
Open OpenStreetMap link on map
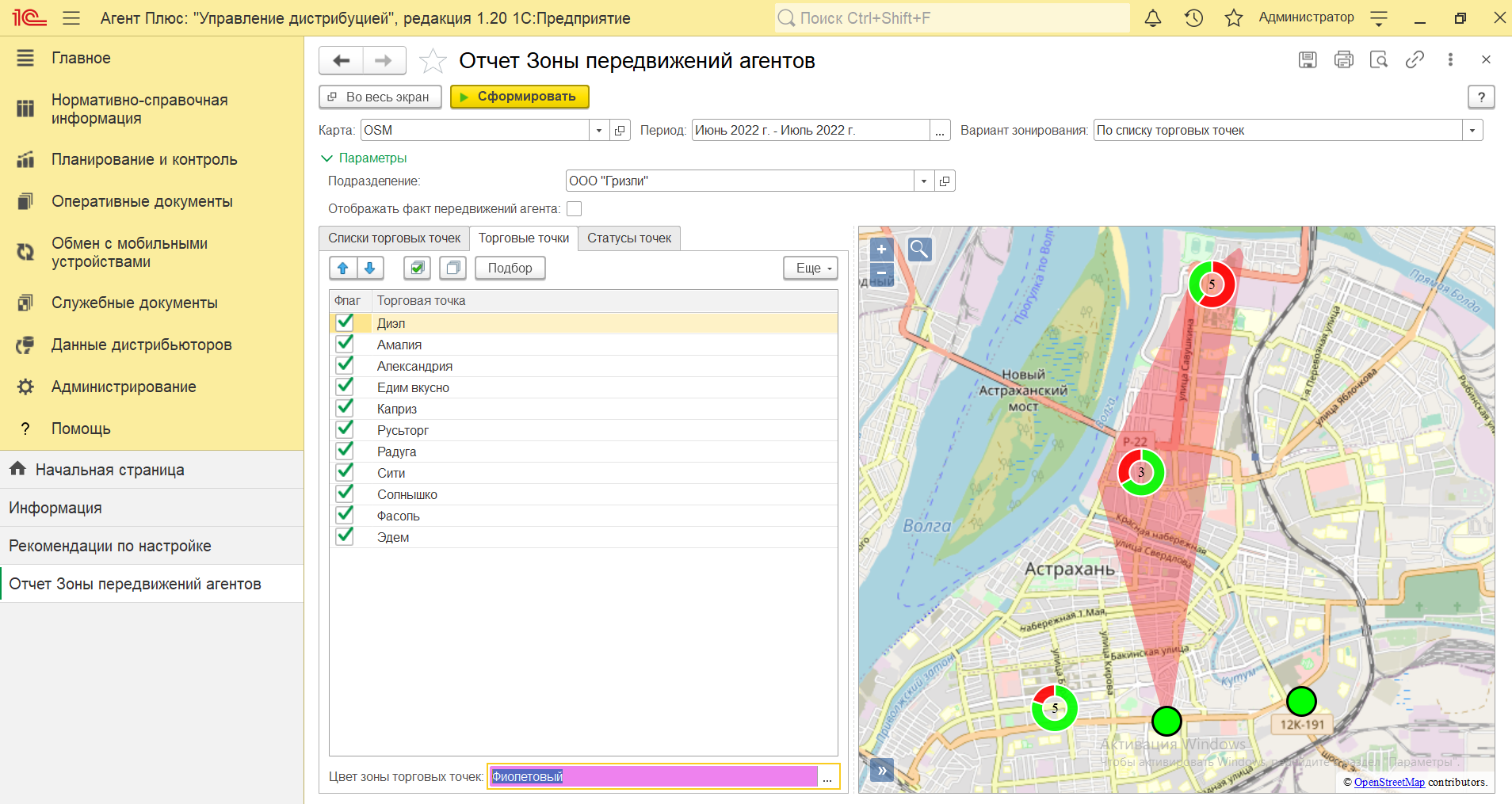coord(1389,782)
